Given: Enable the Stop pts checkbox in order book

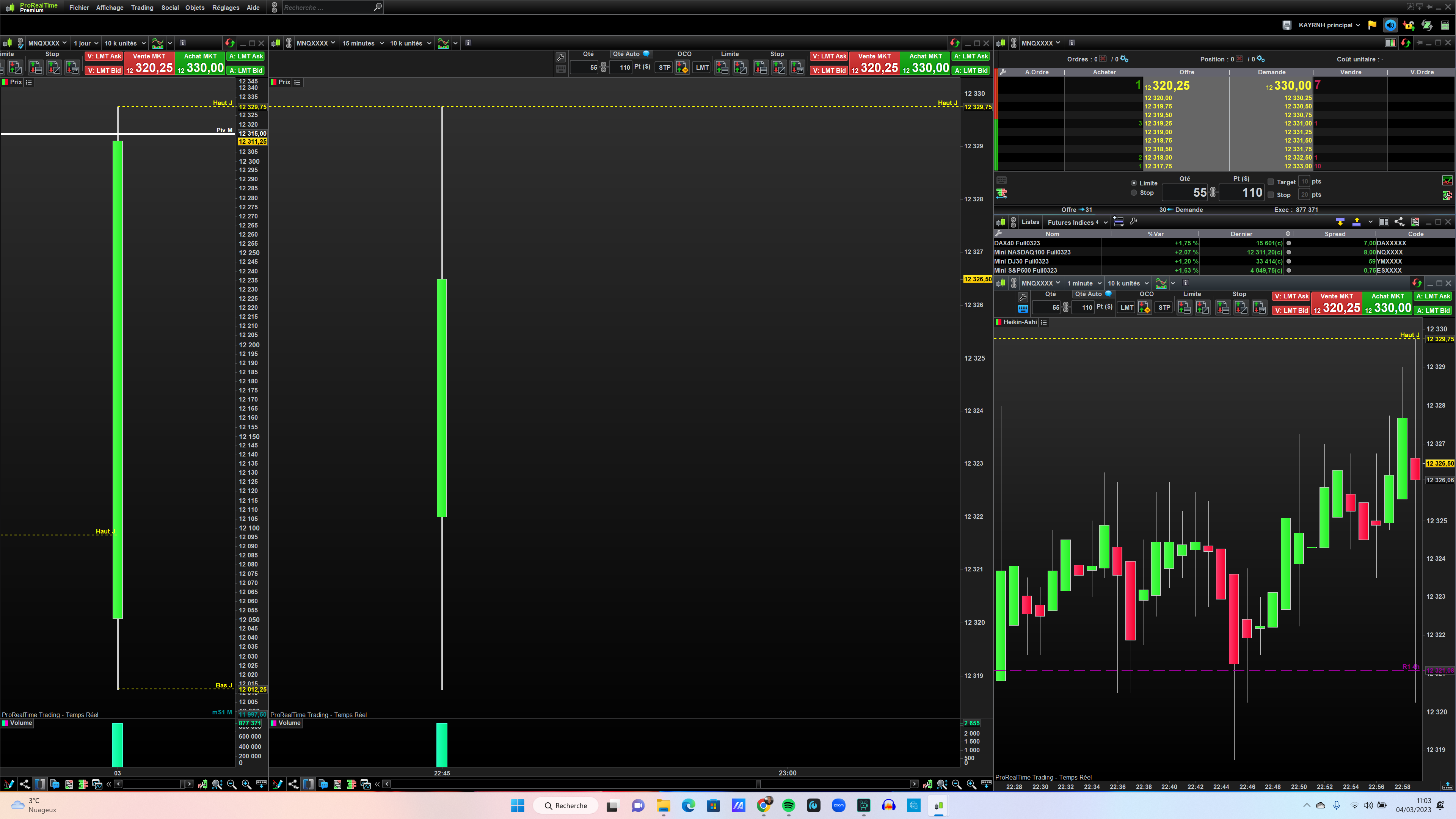Looking at the screenshot, I should point(1271,195).
